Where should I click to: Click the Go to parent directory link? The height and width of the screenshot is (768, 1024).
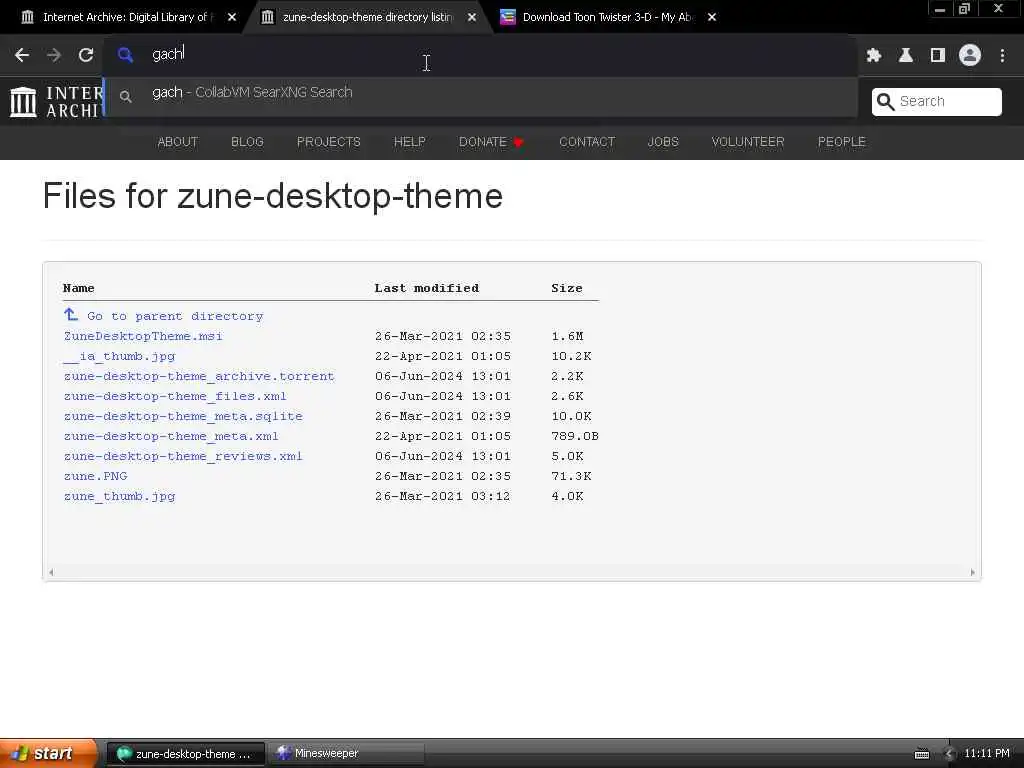coord(175,316)
